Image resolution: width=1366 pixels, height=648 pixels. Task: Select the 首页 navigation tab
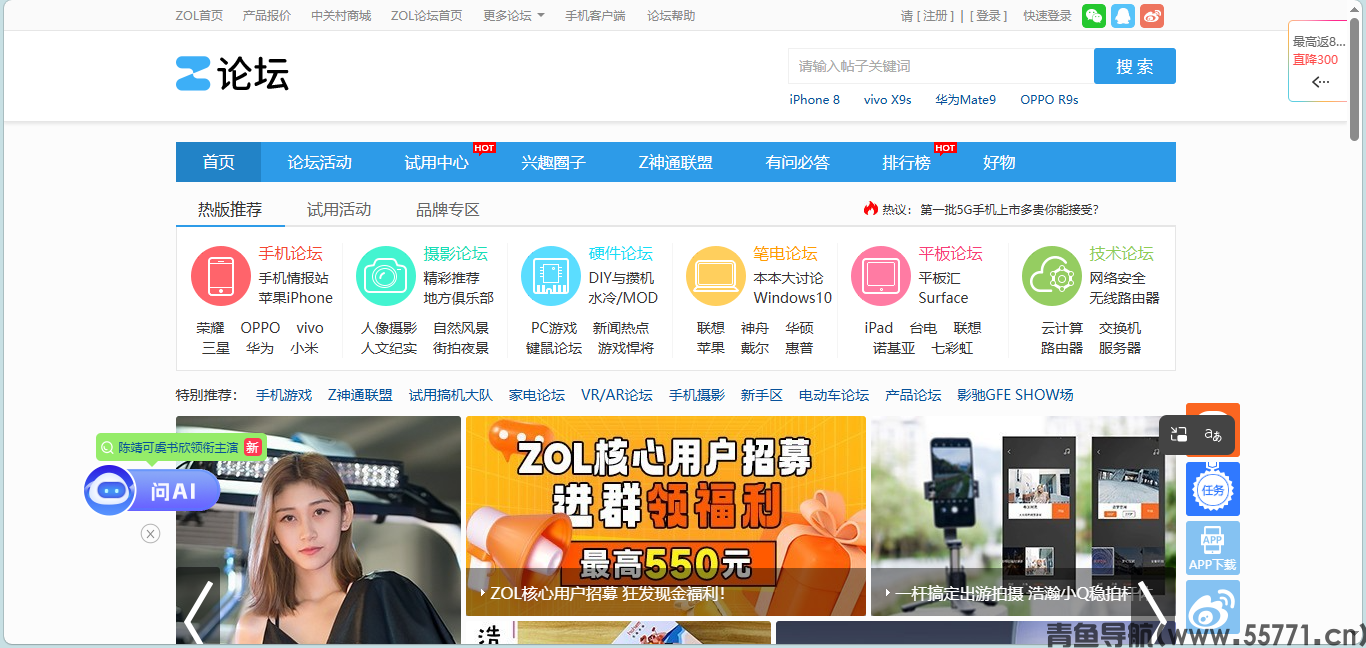coord(218,162)
